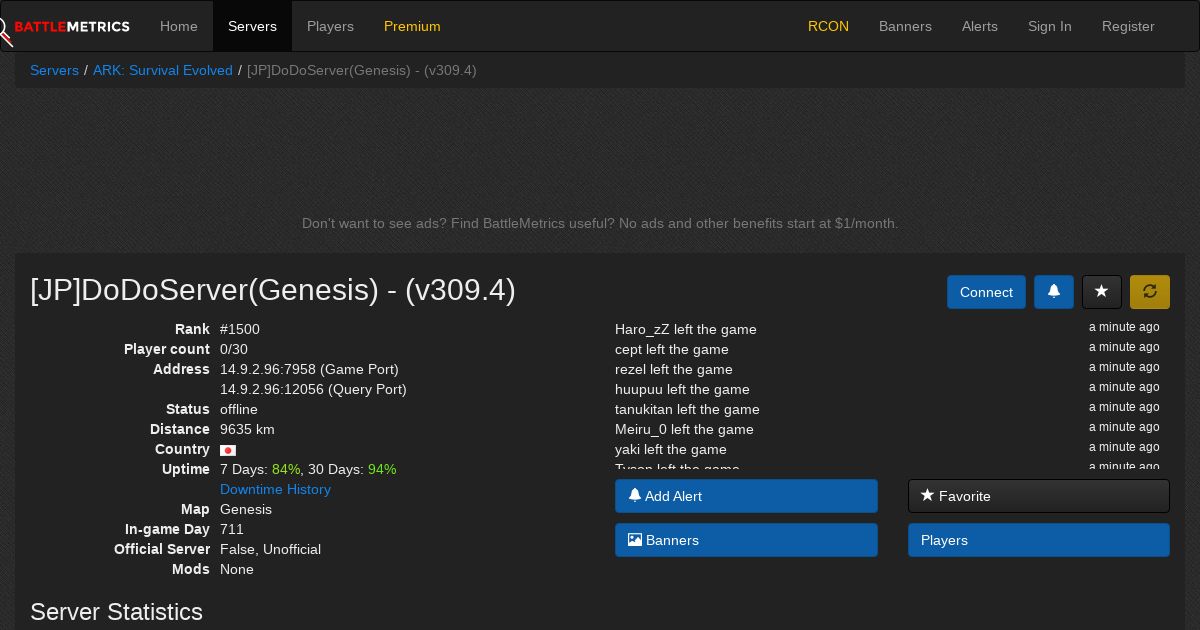Click the server name breadcrumb text
This screenshot has height=630, width=1200.
(x=362, y=70)
